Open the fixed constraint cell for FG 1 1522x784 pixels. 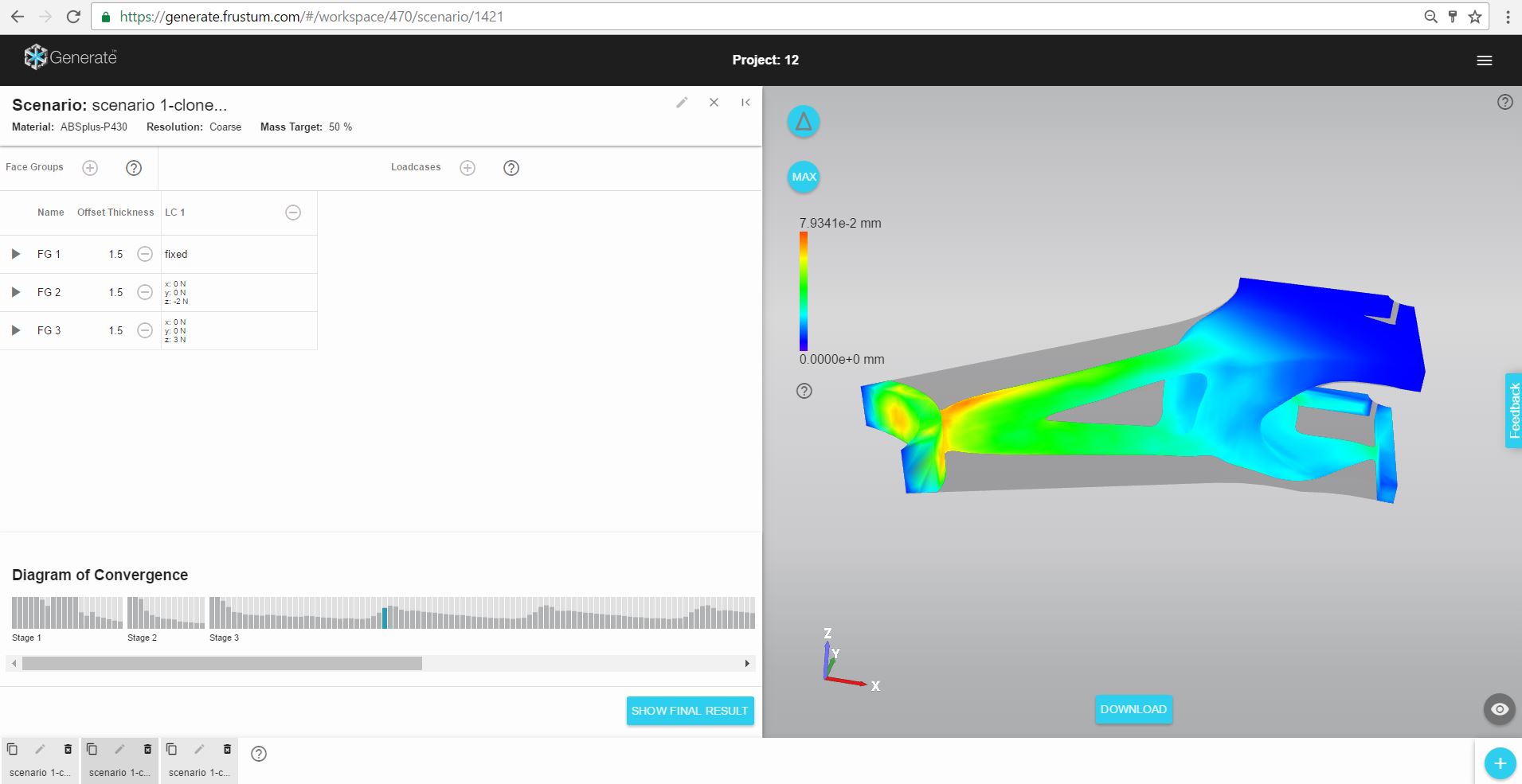239,255
